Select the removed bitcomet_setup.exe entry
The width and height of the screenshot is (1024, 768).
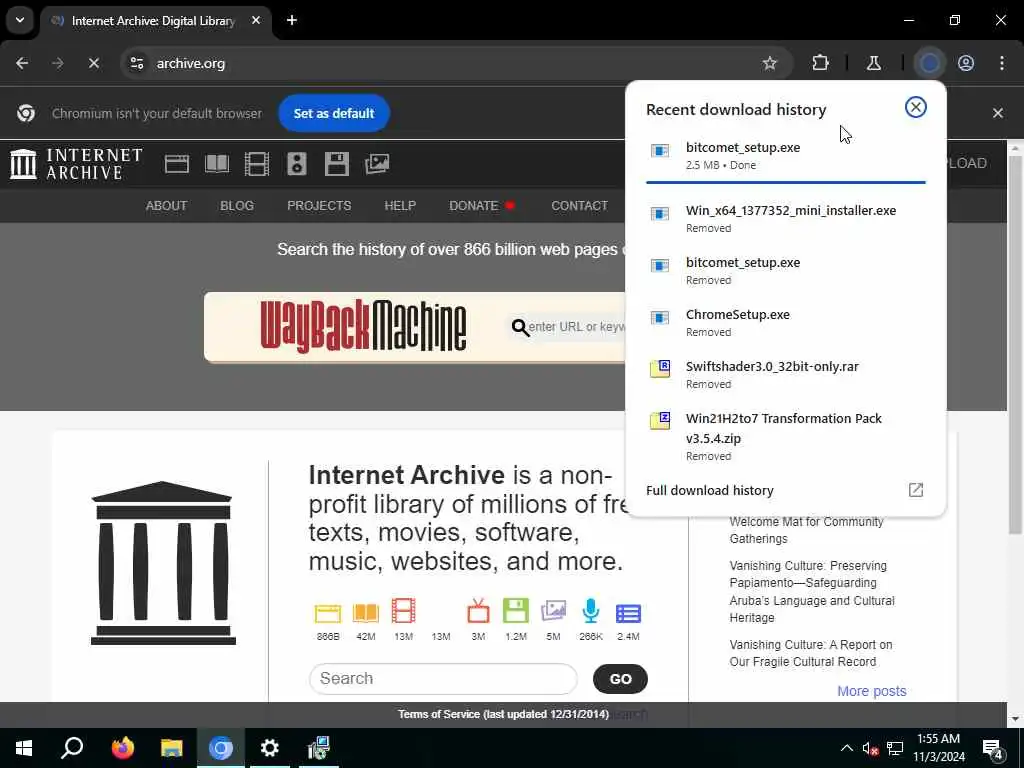pos(786,270)
